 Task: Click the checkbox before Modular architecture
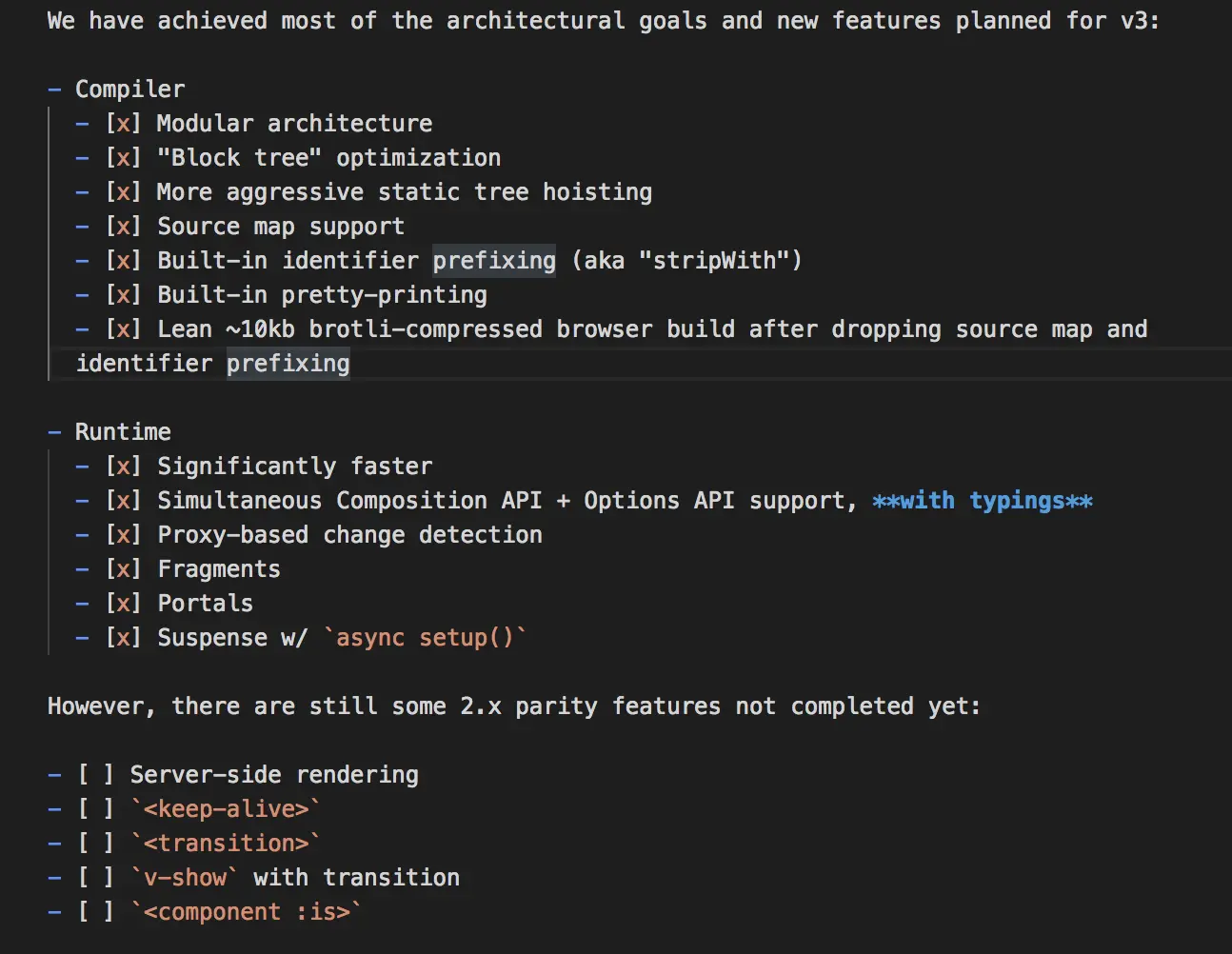pyautogui.click(x=123, y=124)
